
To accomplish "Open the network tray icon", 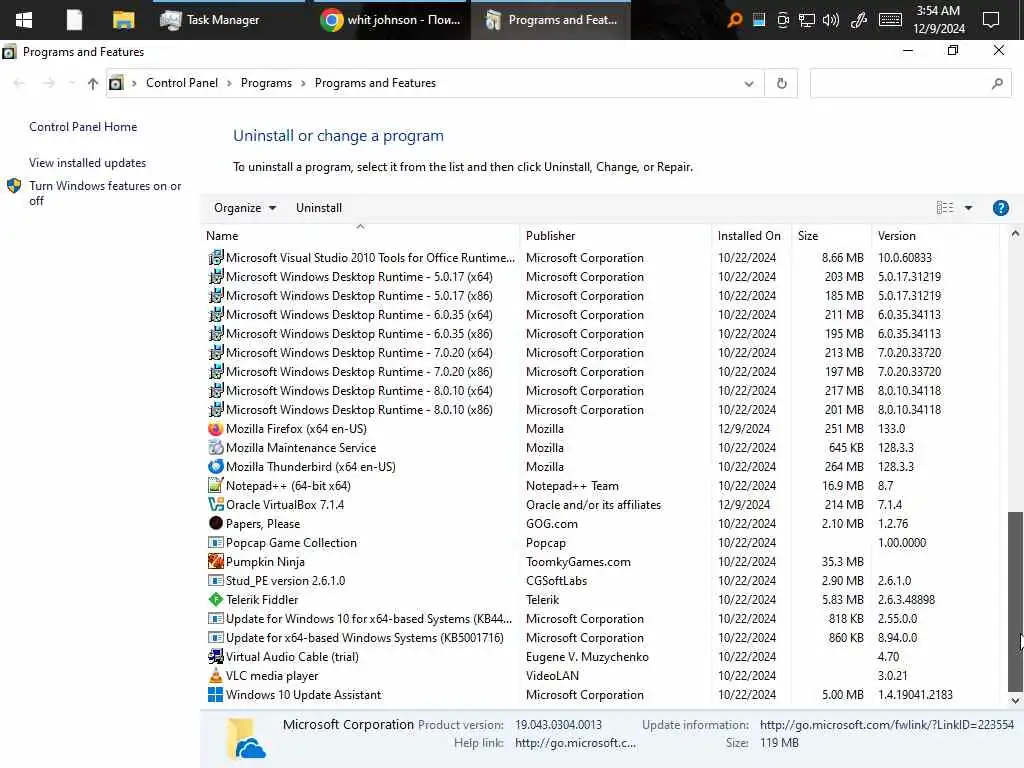I will [807, 20].
